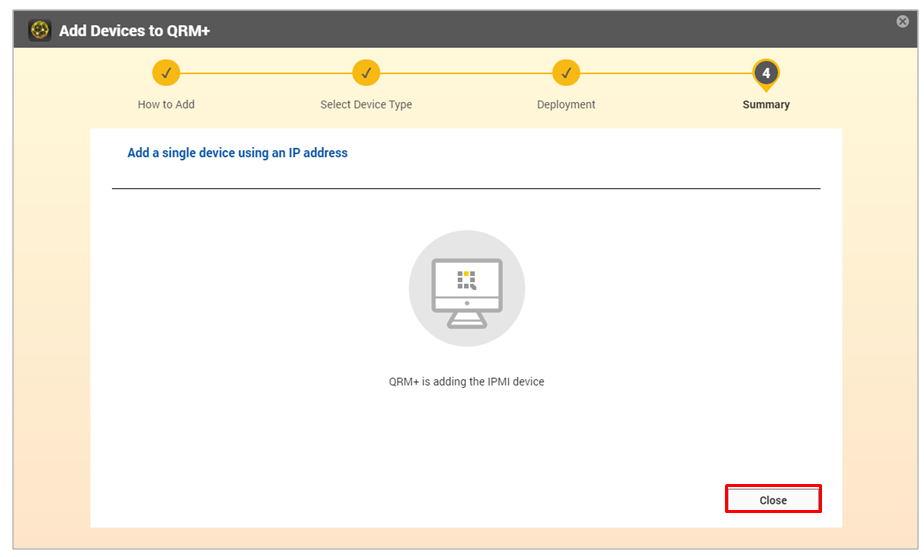Click 'Add a single device using an IP address' heading

click(237, 153)
